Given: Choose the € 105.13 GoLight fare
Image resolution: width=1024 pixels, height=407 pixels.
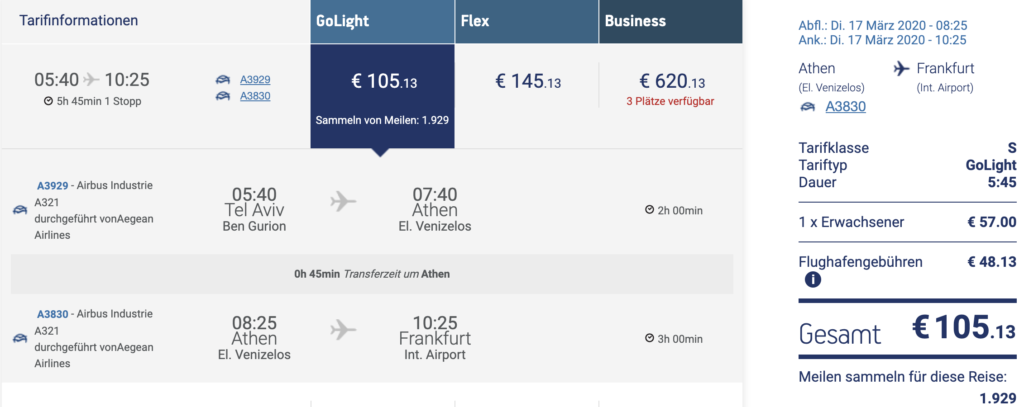Looking at the screenshot, I should point(382,83).
